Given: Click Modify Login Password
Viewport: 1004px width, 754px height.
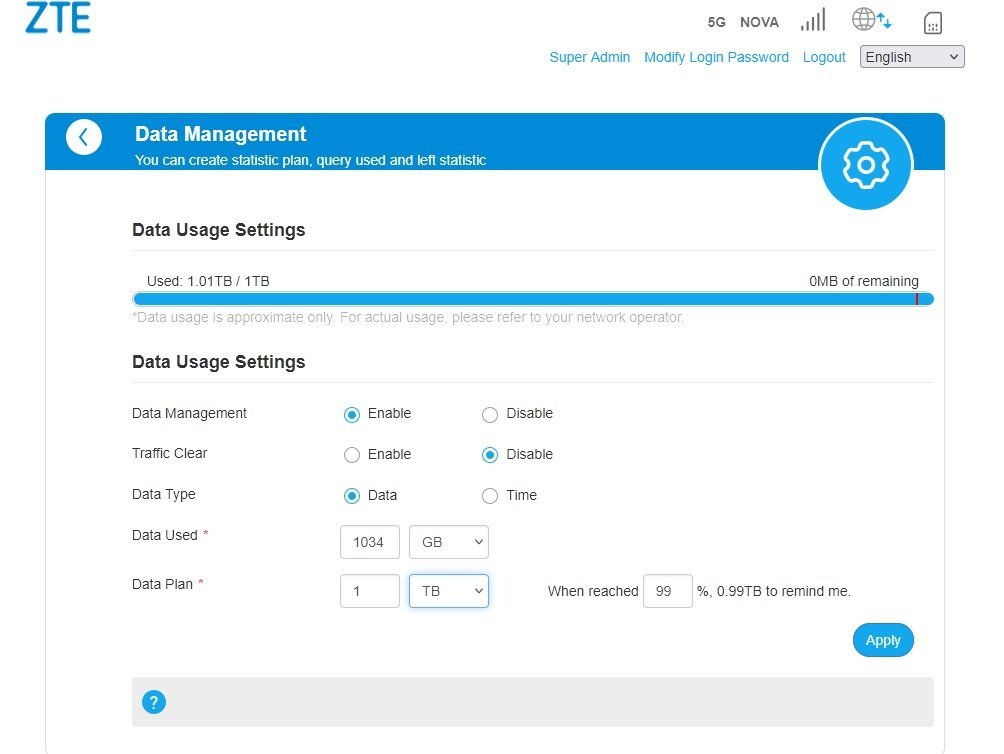Looking at the screenshot, I should (716, 57).
